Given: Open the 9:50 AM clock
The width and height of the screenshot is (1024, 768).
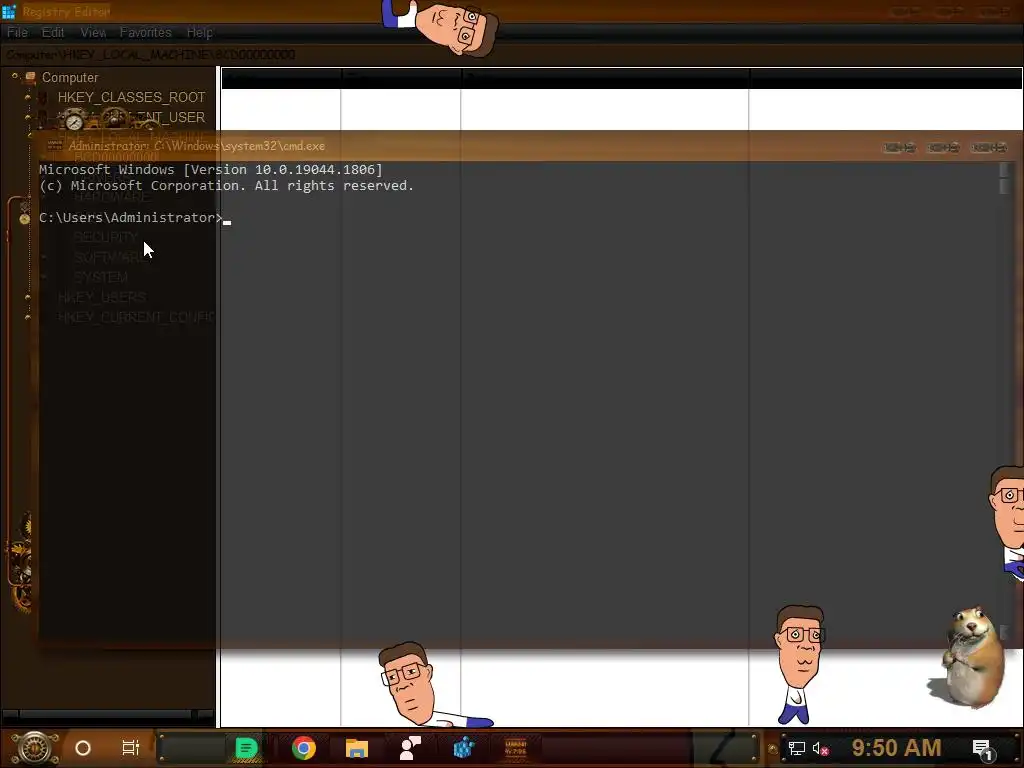Looking at the screenshot, I should coord(896,748).
